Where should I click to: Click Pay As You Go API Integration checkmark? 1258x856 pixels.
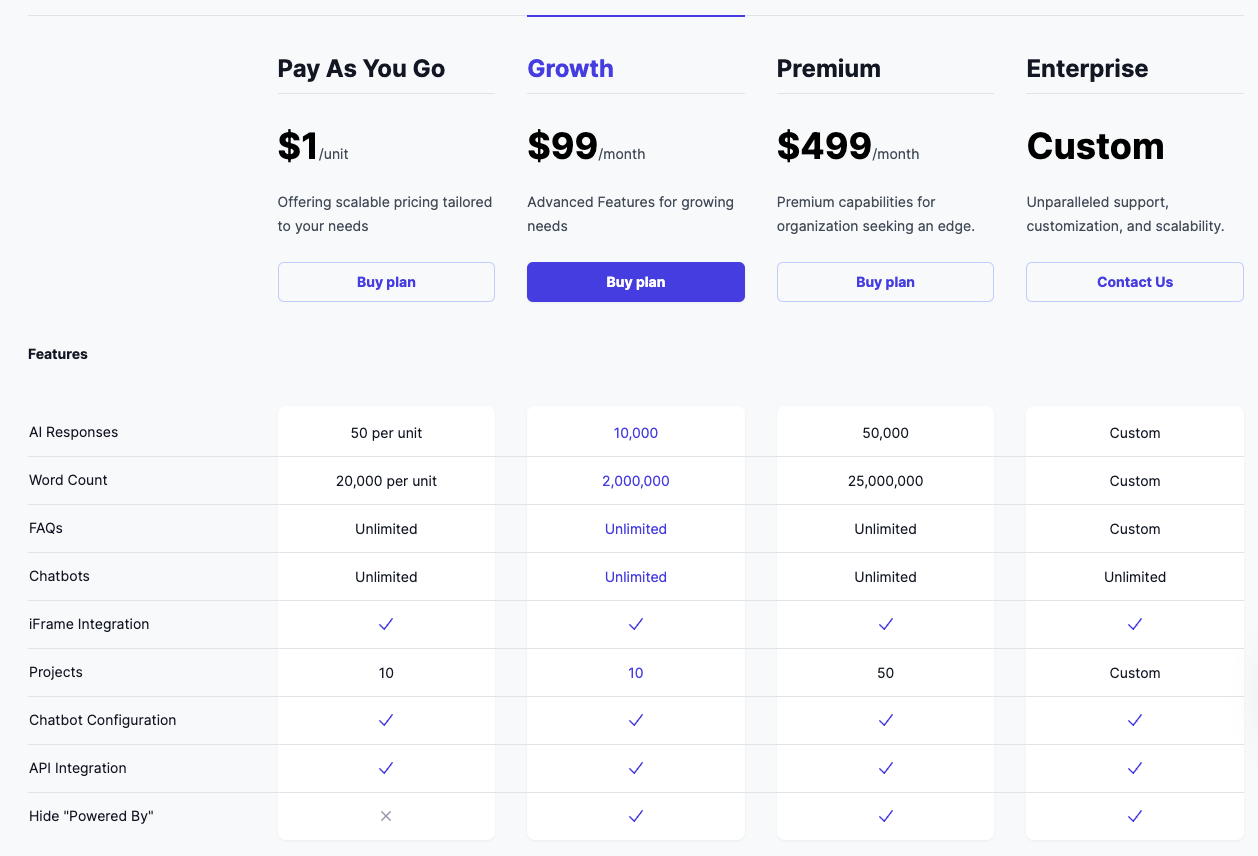(x=386, y=768)
